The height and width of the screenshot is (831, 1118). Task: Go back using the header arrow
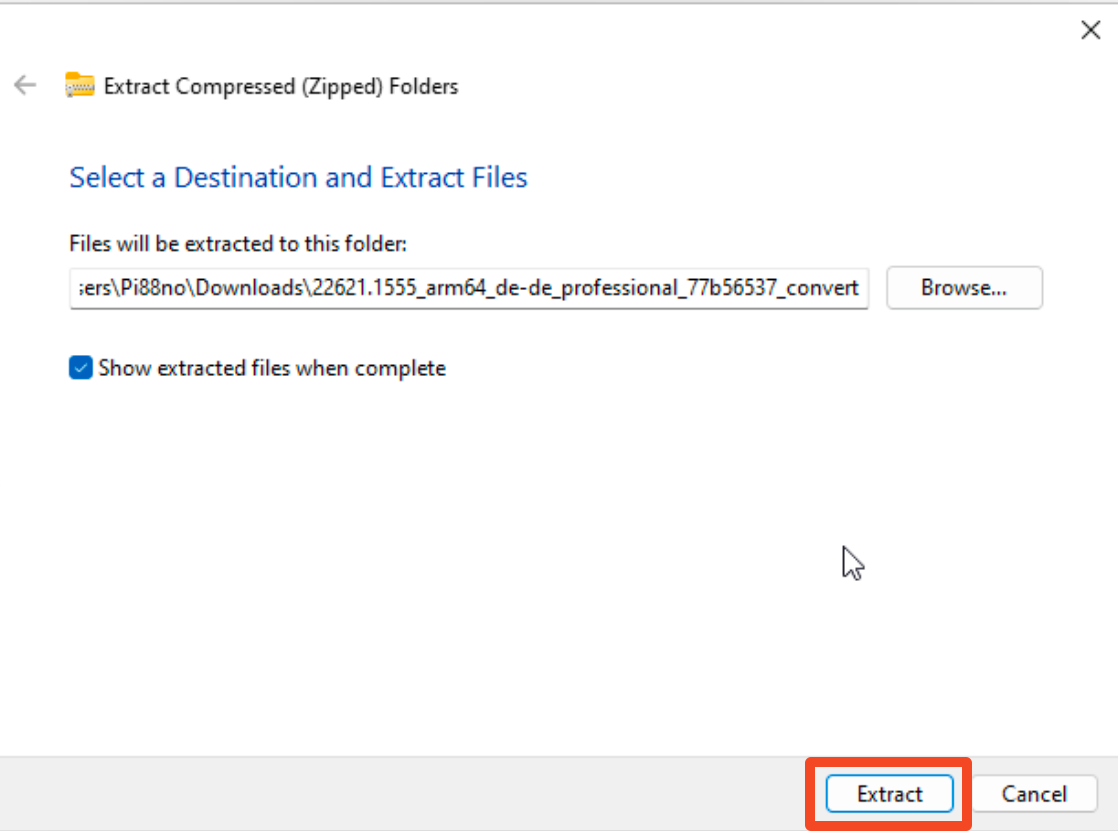pos(25,86)
